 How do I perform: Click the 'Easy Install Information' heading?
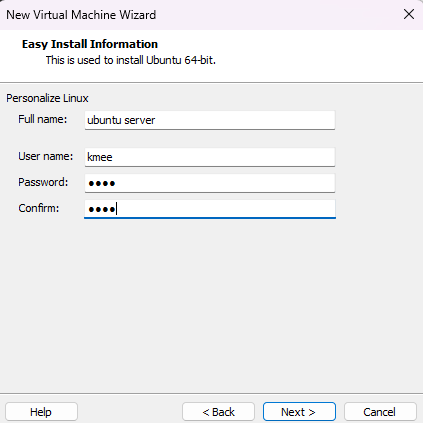click(x=90, y=44)
